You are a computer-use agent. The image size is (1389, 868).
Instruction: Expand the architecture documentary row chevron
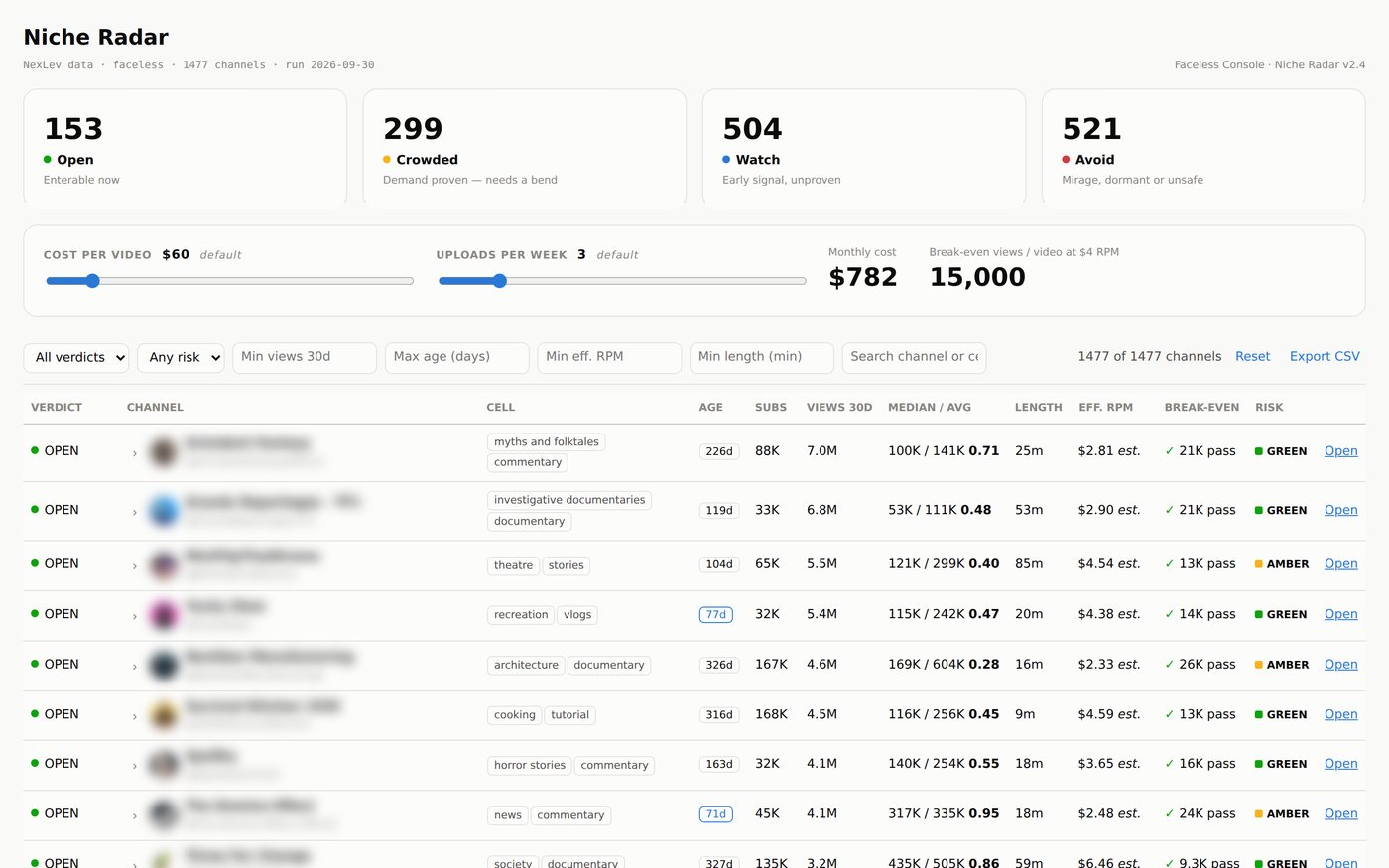click(135, 667)
